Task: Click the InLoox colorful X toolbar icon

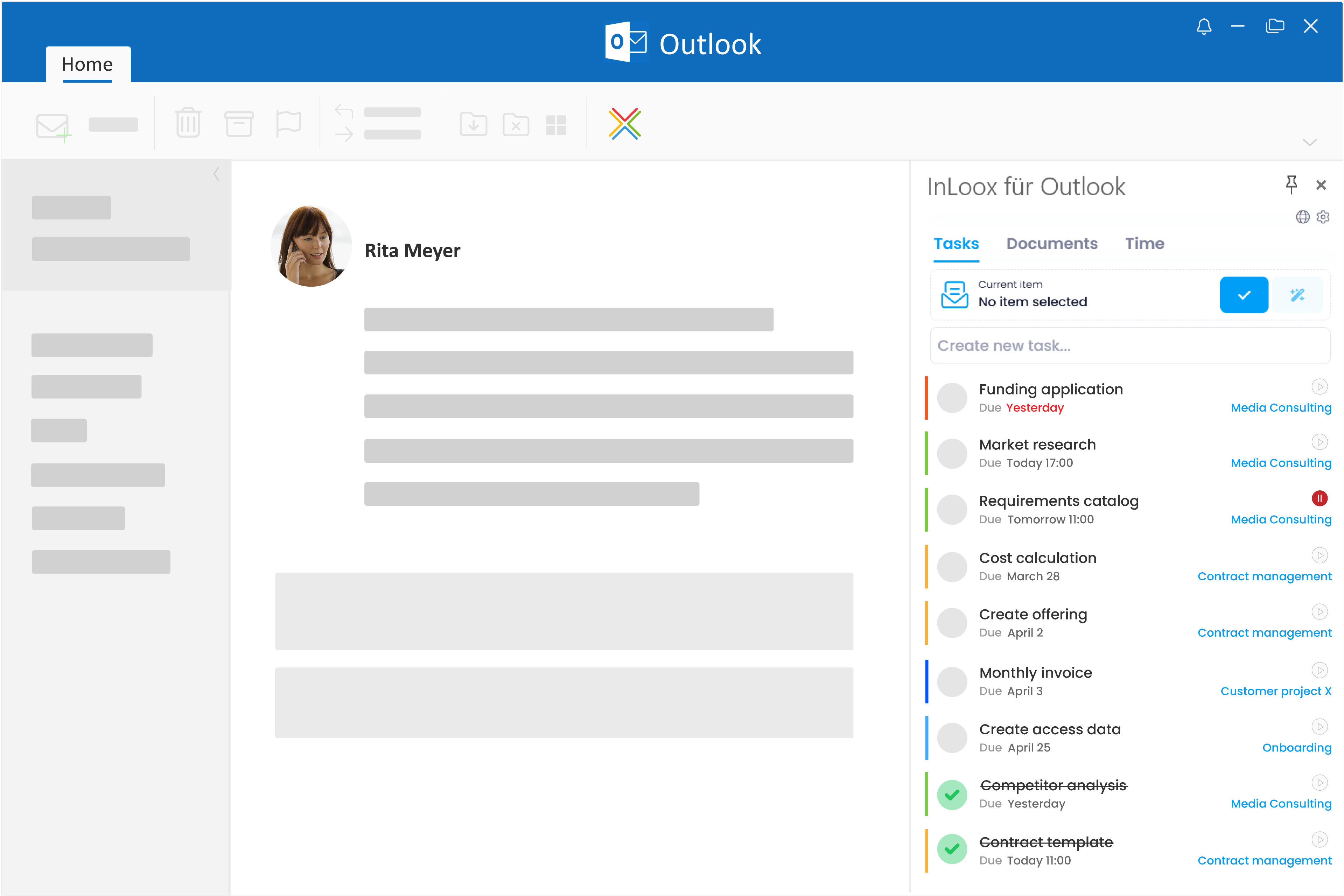Action: click(x=624, y=124)
